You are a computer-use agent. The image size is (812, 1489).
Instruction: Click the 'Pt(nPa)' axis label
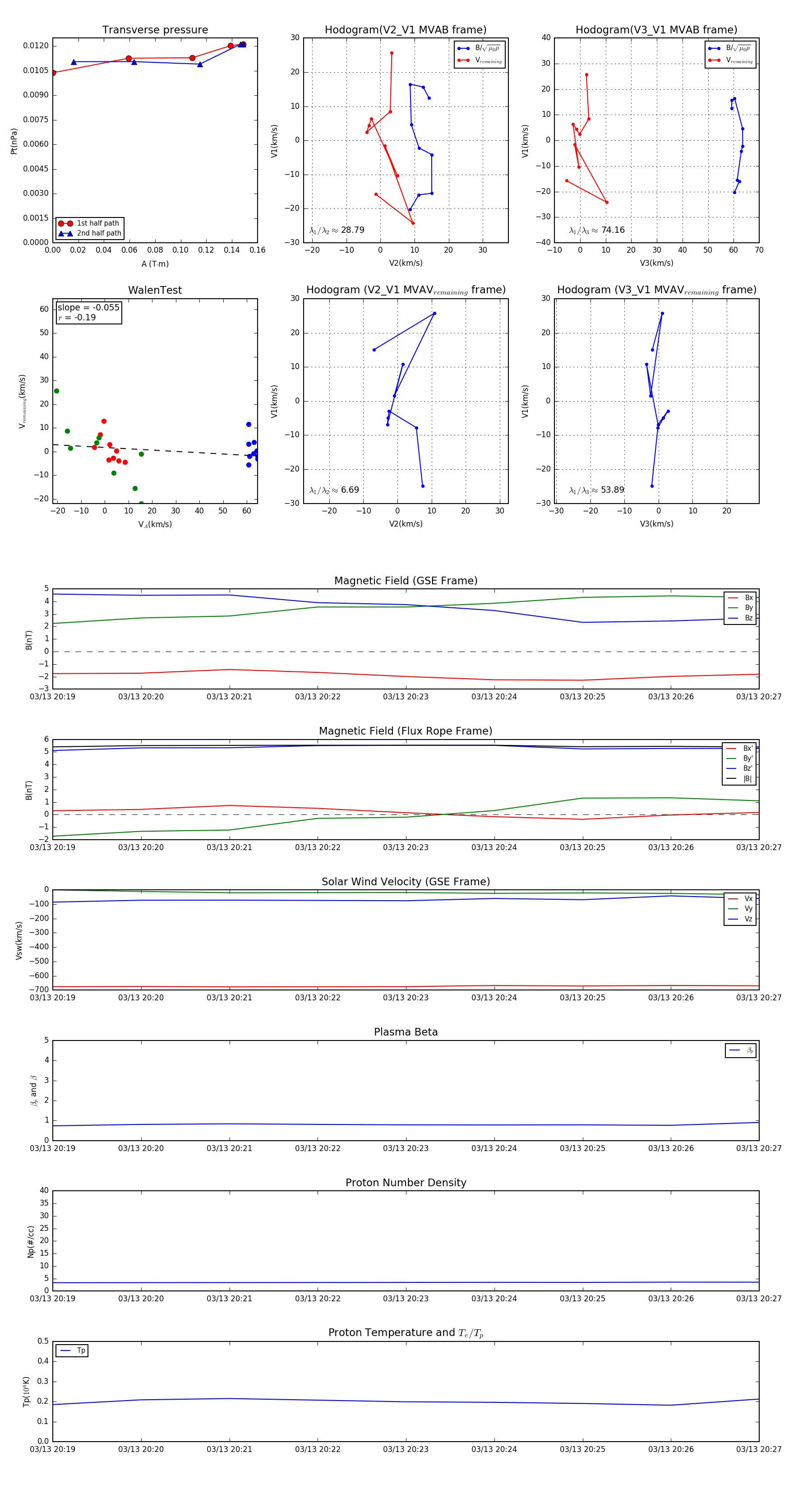(14, 140)
